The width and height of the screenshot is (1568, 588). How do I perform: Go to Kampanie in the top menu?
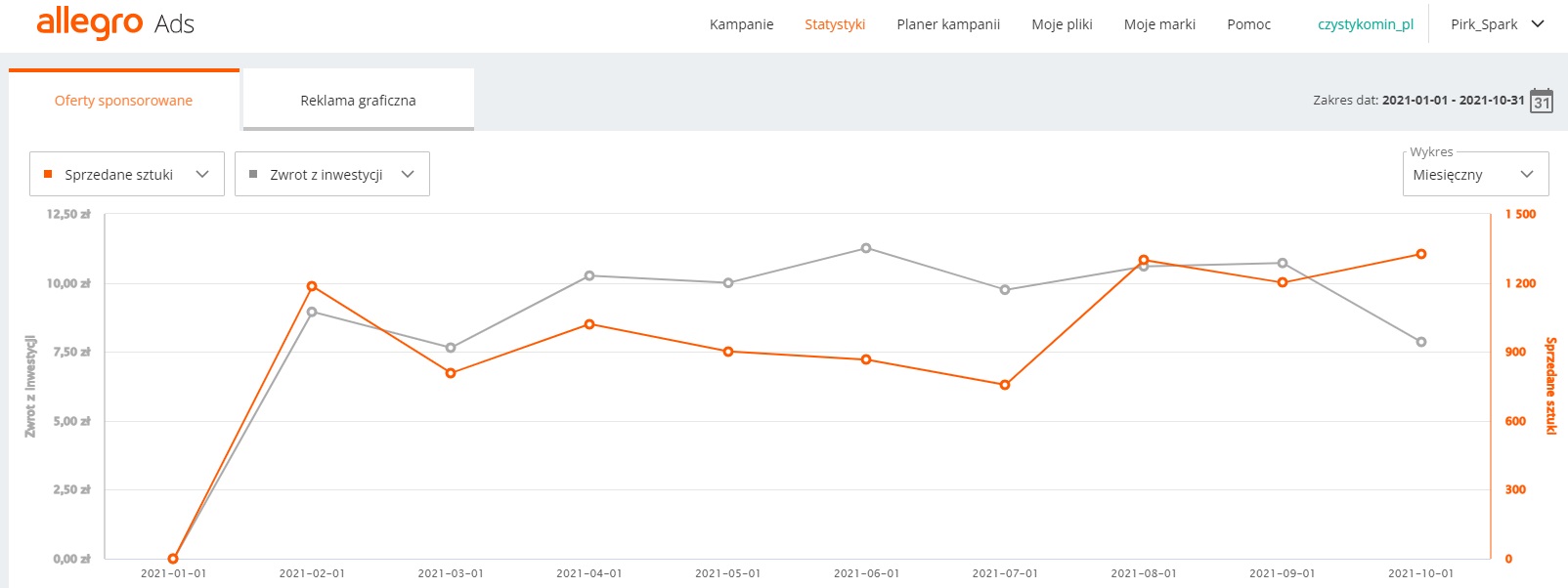(742, 24)
